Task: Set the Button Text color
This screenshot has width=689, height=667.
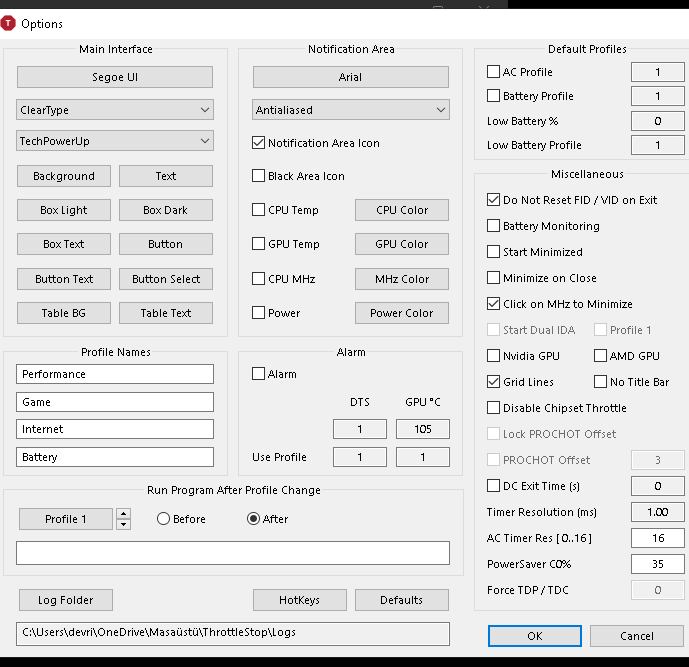Action: click(64, 279)
